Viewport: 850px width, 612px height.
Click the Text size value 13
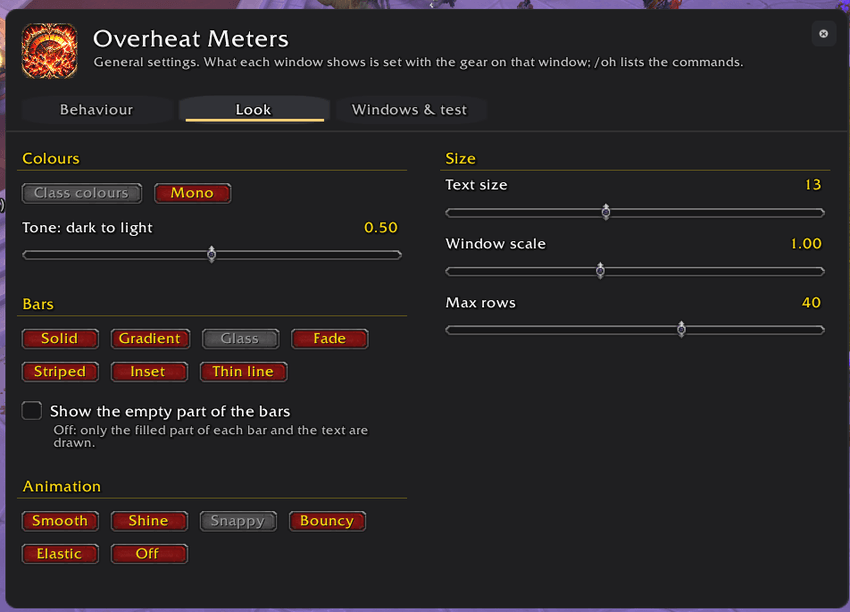pos(813,185)
